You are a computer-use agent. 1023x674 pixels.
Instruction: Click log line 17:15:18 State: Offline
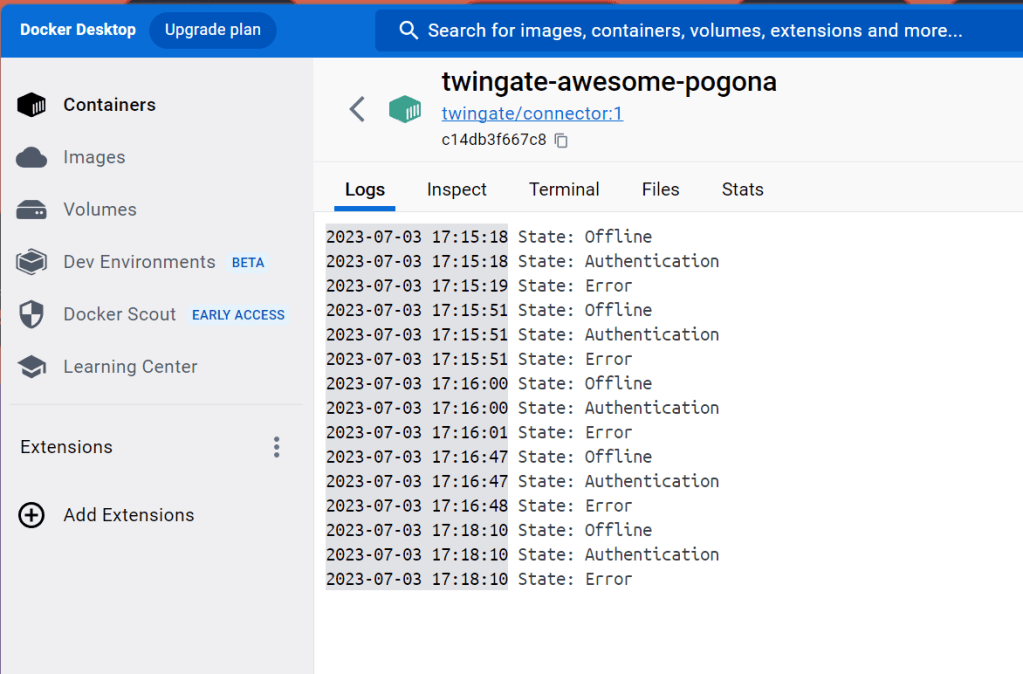point(489,237)
